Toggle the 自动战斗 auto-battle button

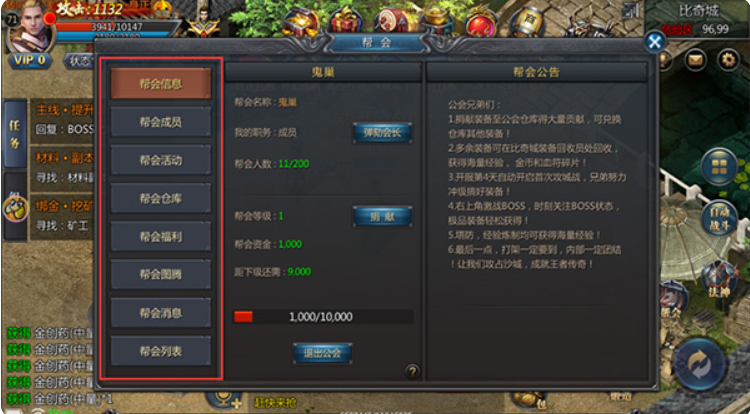click(x=719, y=219)
